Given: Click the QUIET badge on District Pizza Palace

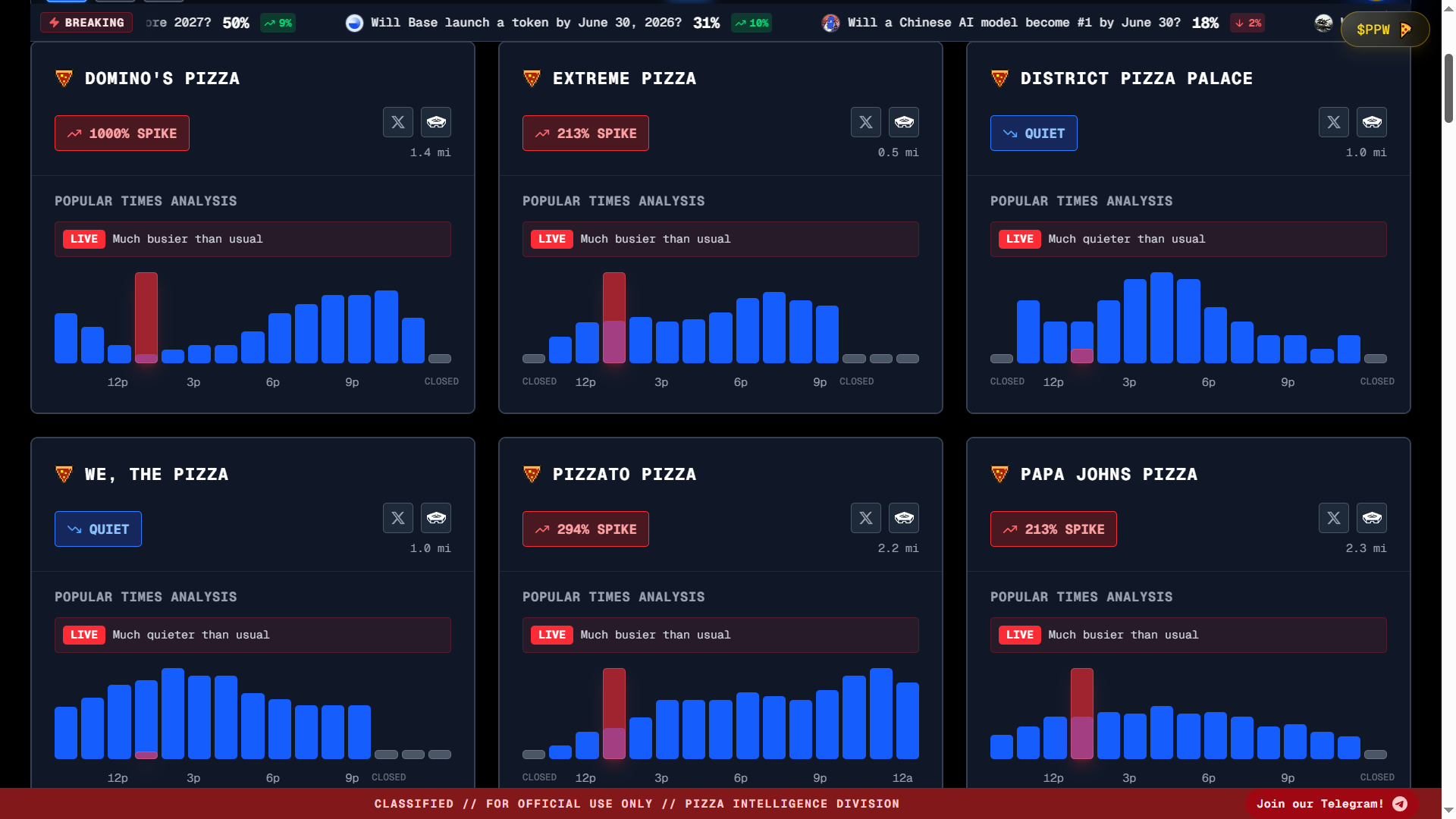Looking at the screenshot, I should [x=1033, y=133].
